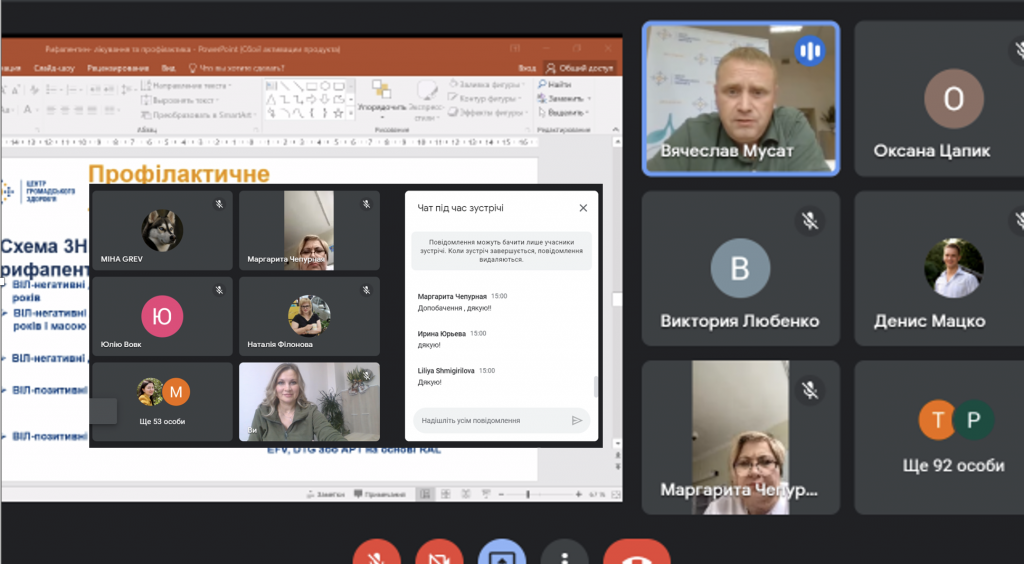Open the Заливка фигуры fill dropdown
Viewport: 1024px width, 564px height.
pyautogui.click(x=487, y=84)
